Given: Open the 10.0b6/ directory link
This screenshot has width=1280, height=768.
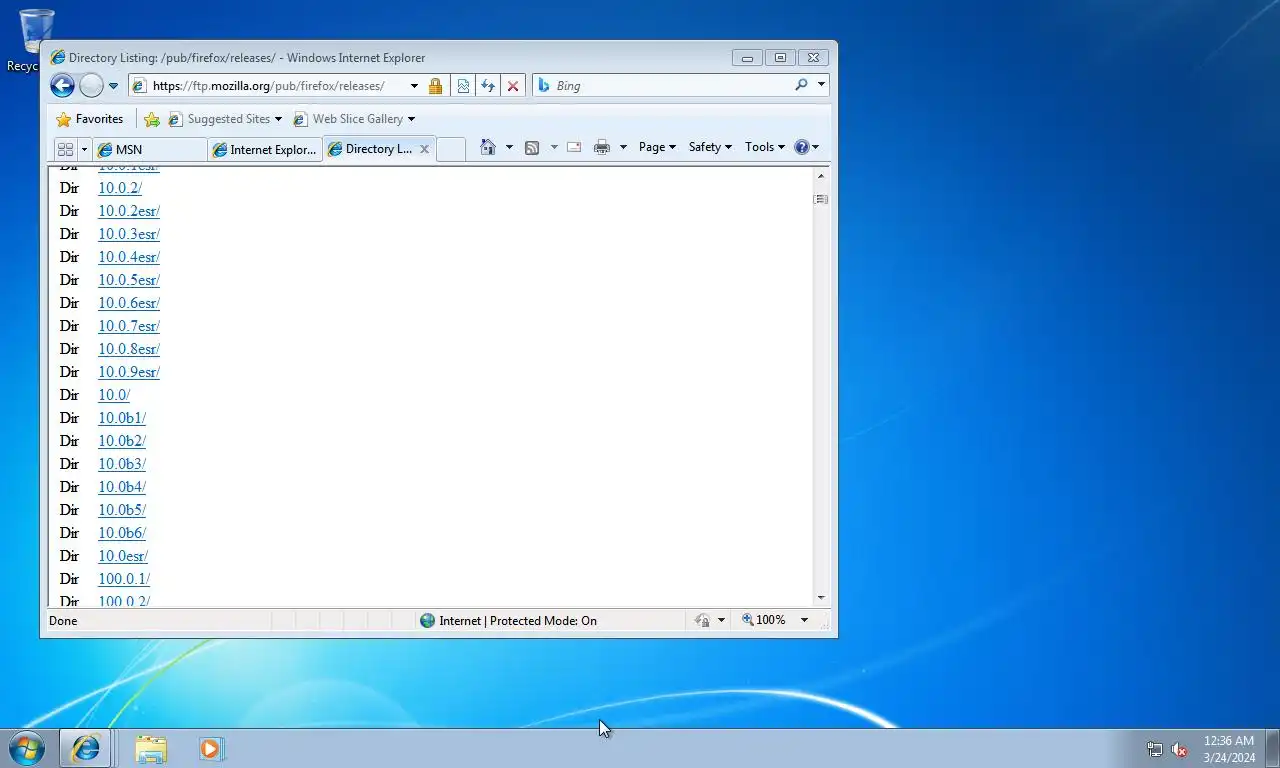Looking at the screenshot, I should coord(122,533).
